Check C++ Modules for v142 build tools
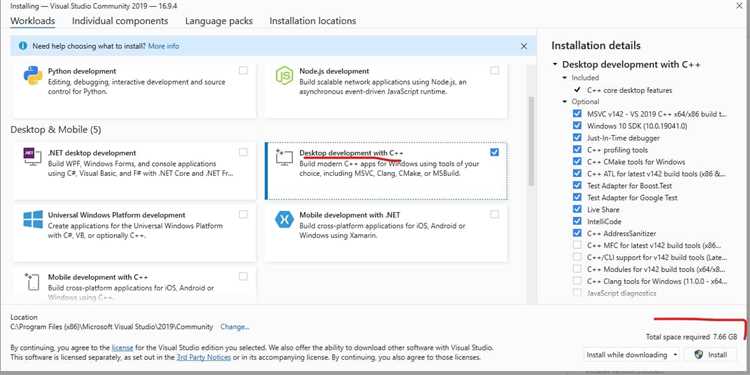Image resolution: width=750 pixels, height=375 pixels. (577, 269)
